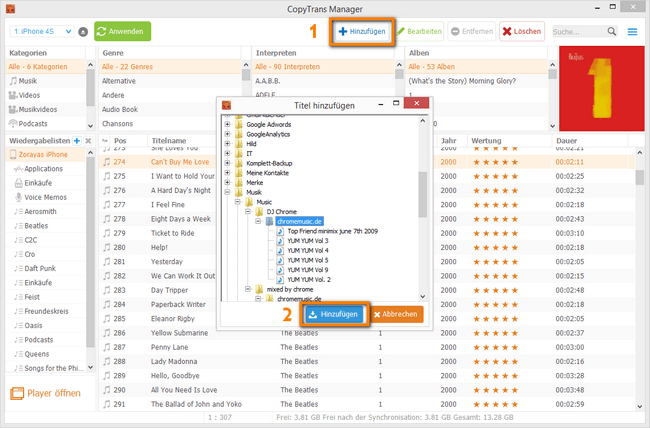Click the green Anwenden button
The width and height of the screenshot is (650, 428).
coord(123,32)
